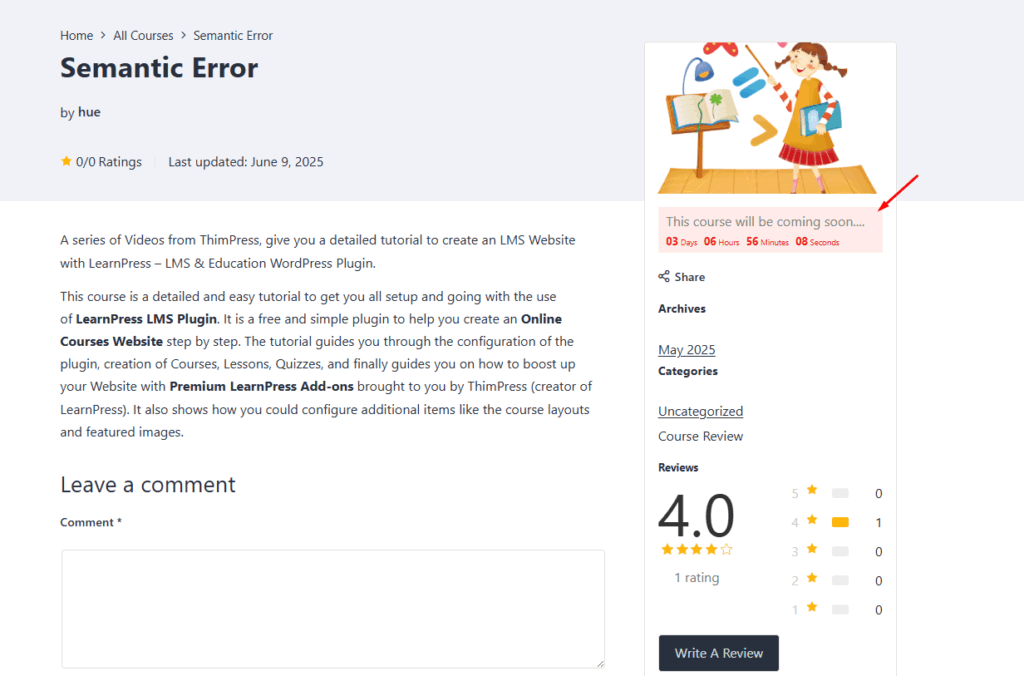
Task: Open the May 2025 archive link
Action: point(686,350)
